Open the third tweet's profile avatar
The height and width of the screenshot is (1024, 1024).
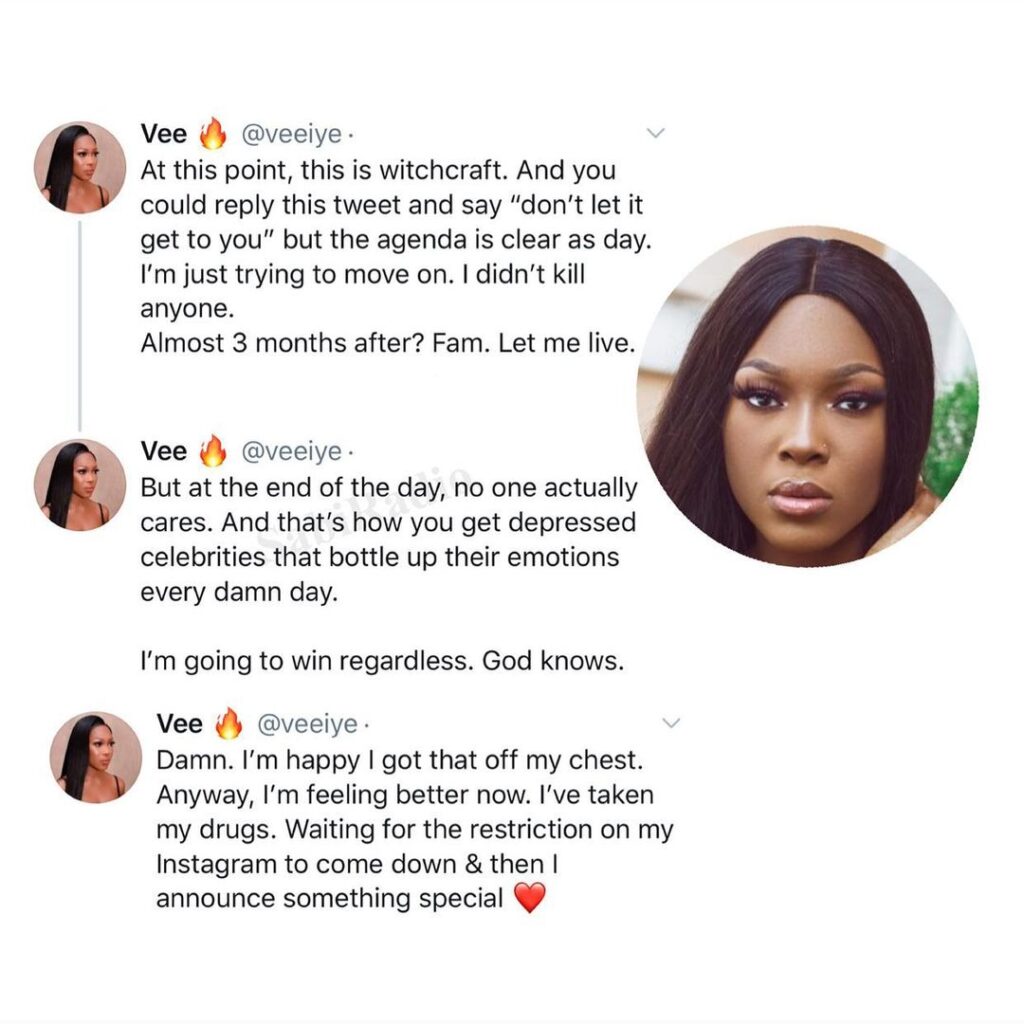(95, 757)
